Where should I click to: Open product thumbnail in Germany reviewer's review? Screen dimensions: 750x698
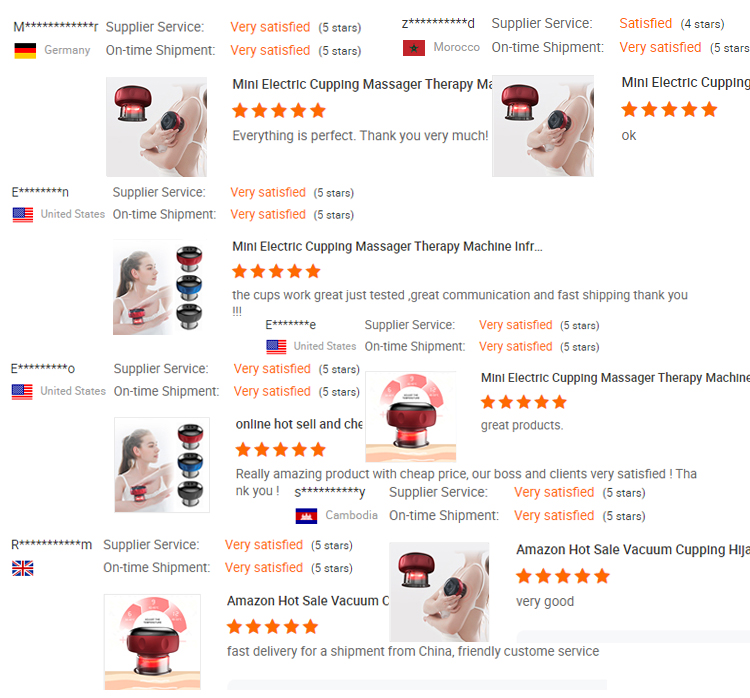(x=156, y=127)
